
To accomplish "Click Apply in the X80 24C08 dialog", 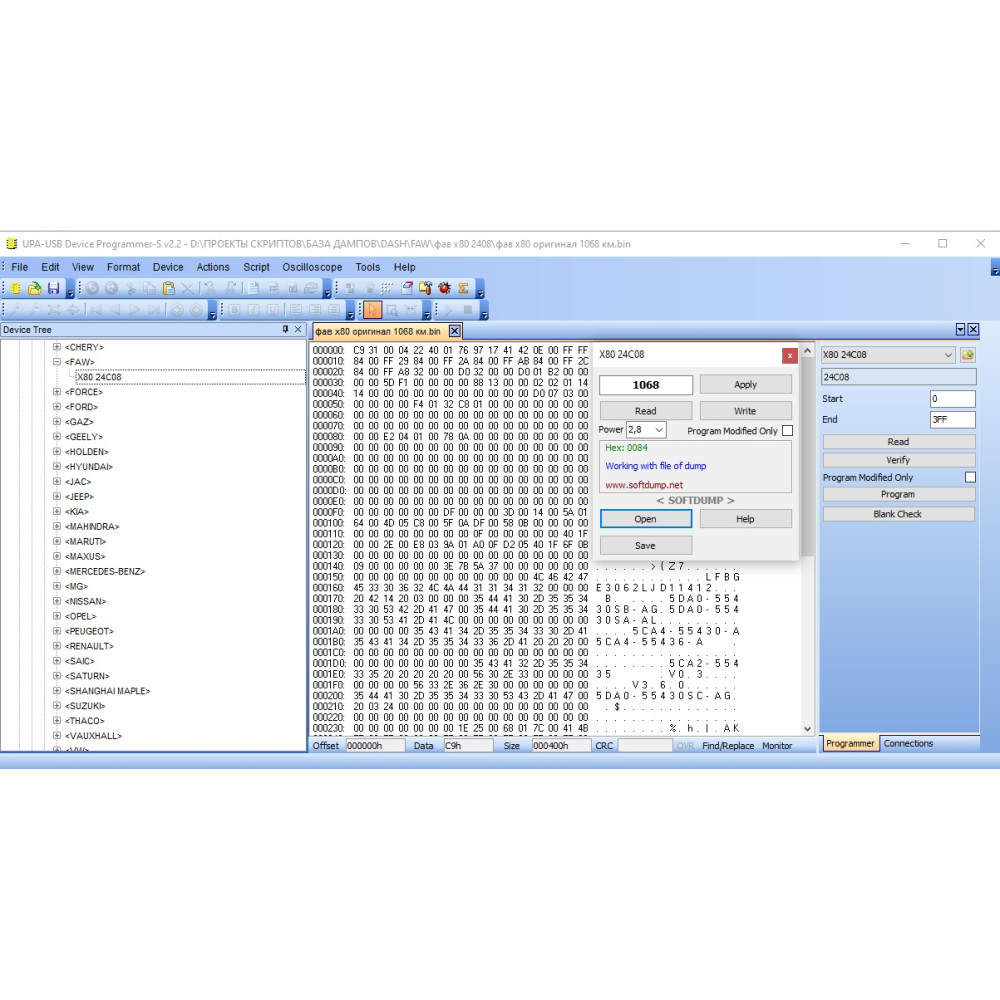I will click(x=746, y=385).
